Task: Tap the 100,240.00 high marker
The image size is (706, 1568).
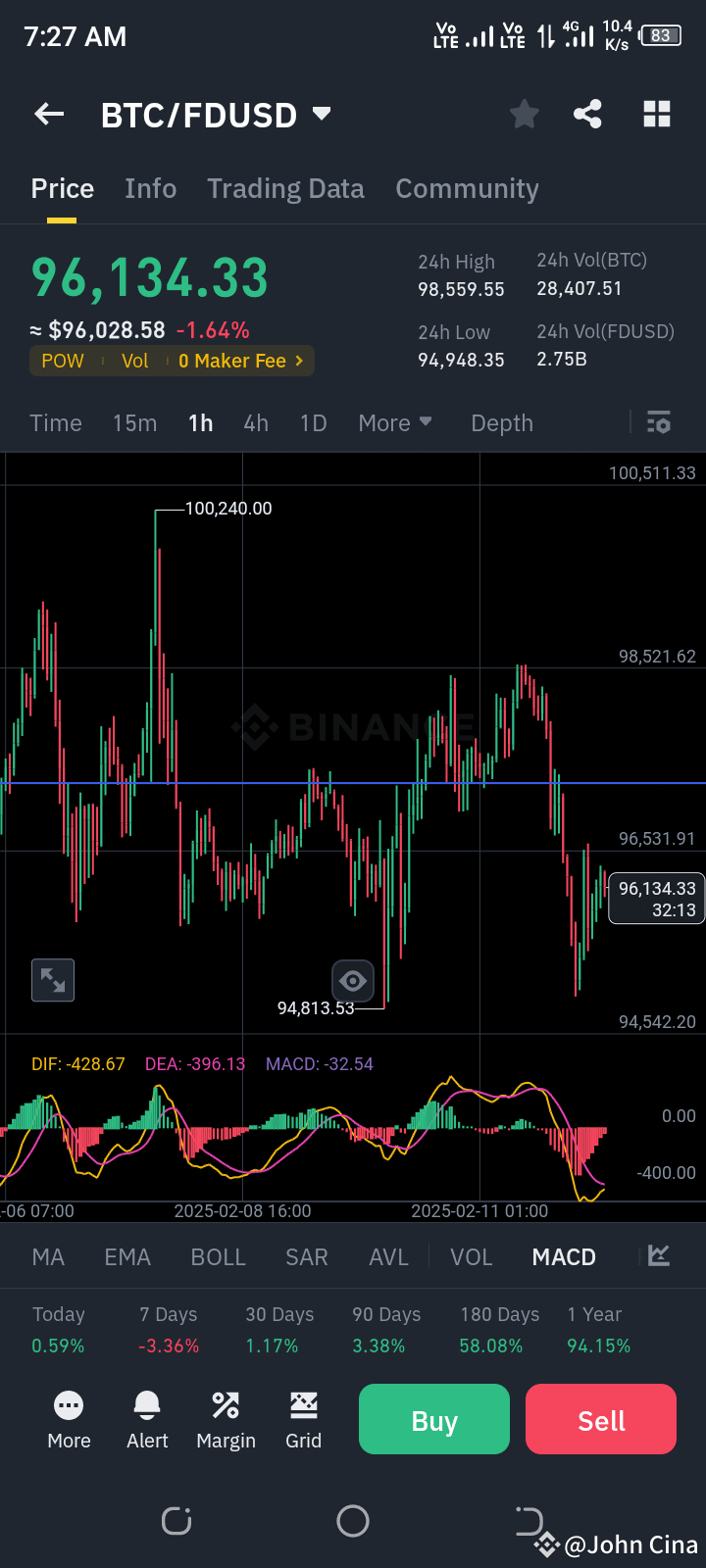Action: pyautogui.click(x=228, y=509)
